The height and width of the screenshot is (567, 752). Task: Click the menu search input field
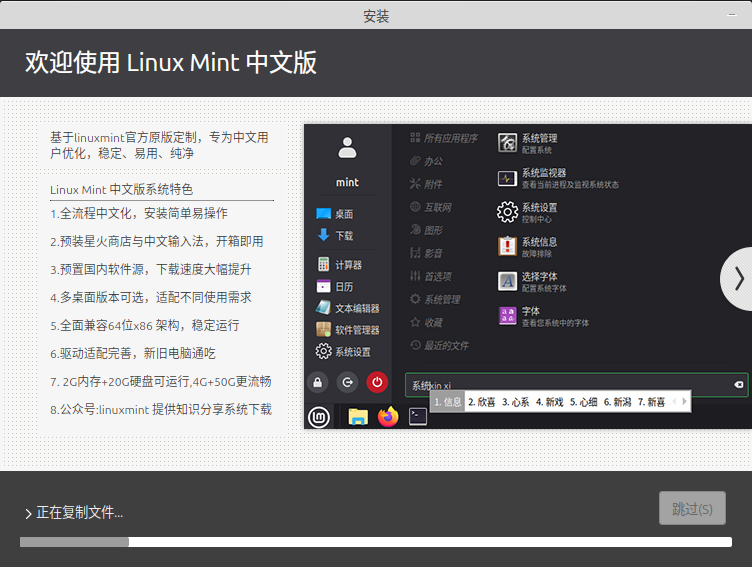(x=576, y=385)
